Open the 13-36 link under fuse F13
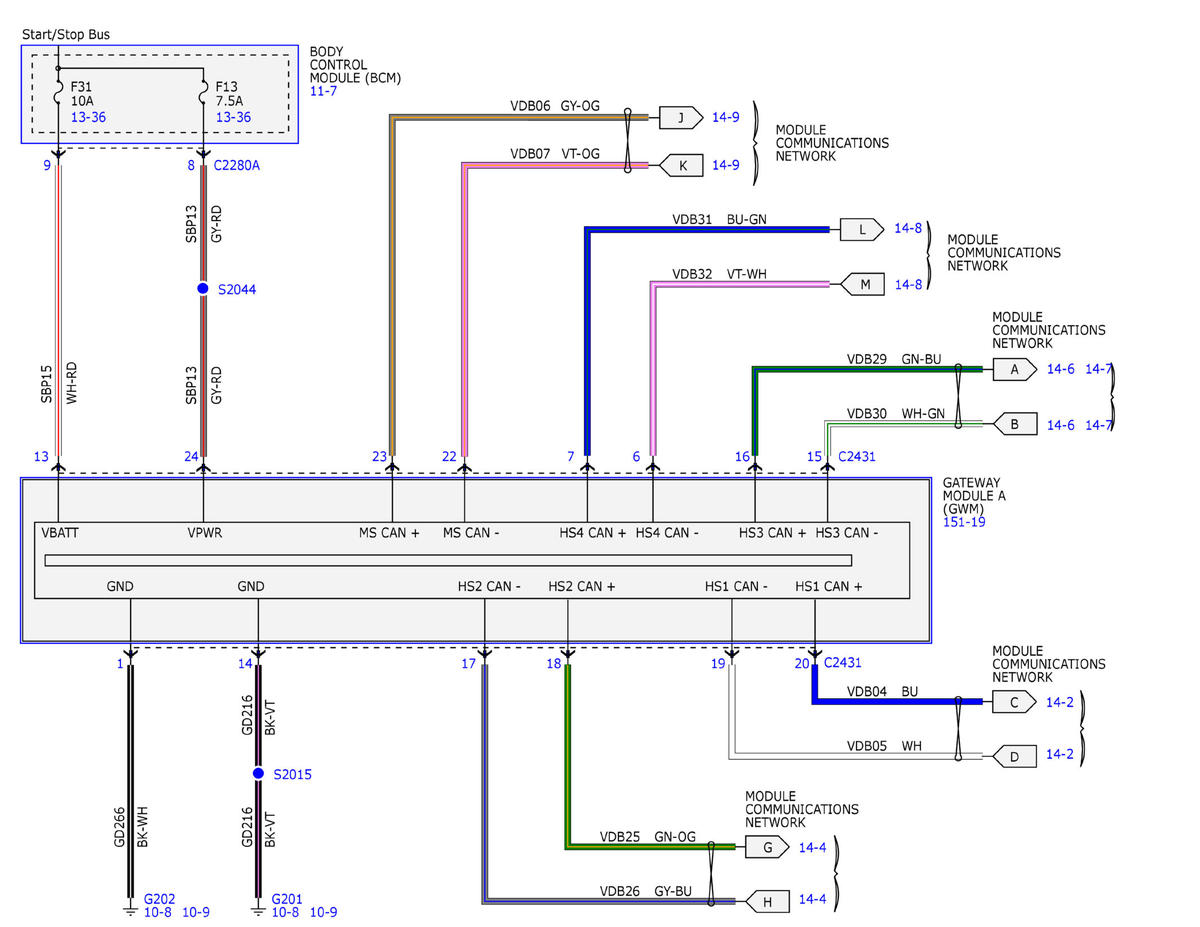Screen dimensions: 1200x927 click(x=232, y=117)
